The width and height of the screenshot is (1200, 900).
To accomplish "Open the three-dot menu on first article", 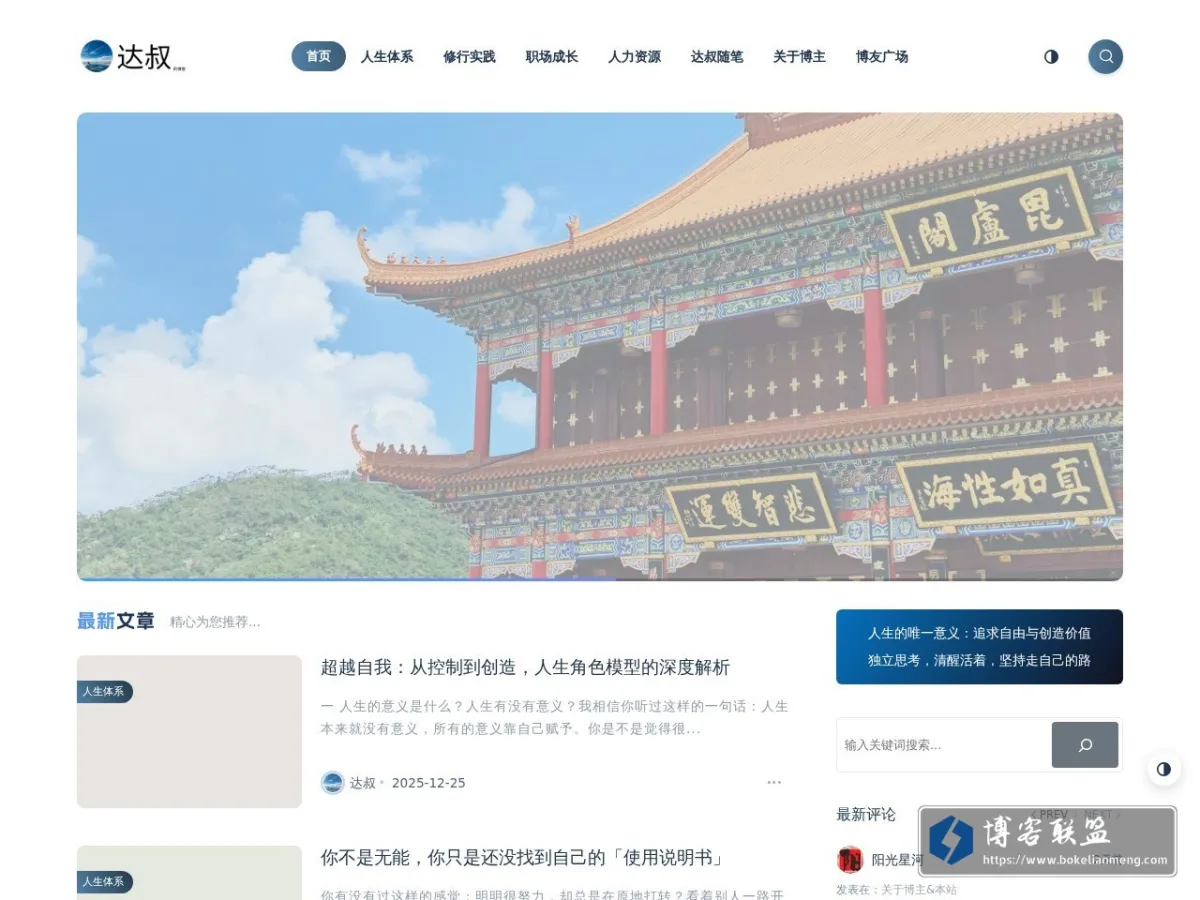I will (774, 782).
